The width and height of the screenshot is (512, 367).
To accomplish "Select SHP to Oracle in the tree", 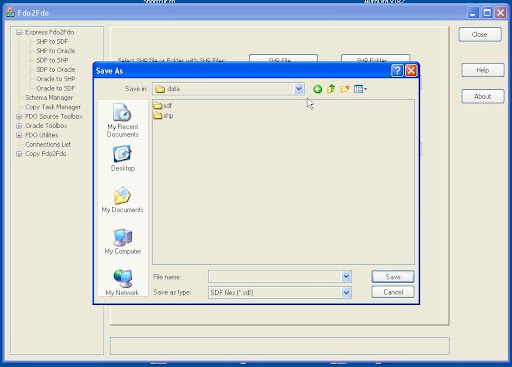I will 56,51.
